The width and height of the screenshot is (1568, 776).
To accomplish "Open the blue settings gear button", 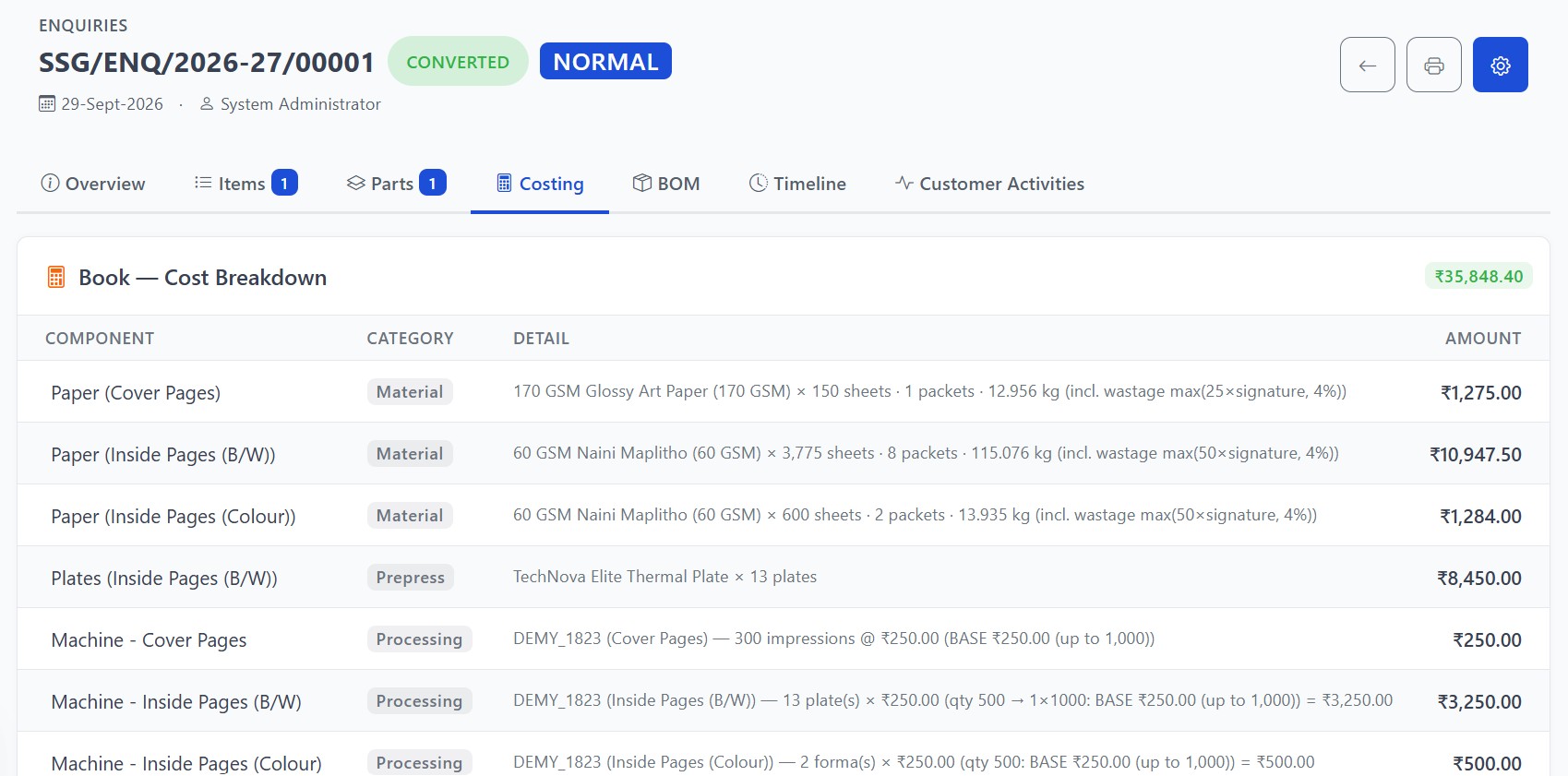I will 1500,65.
